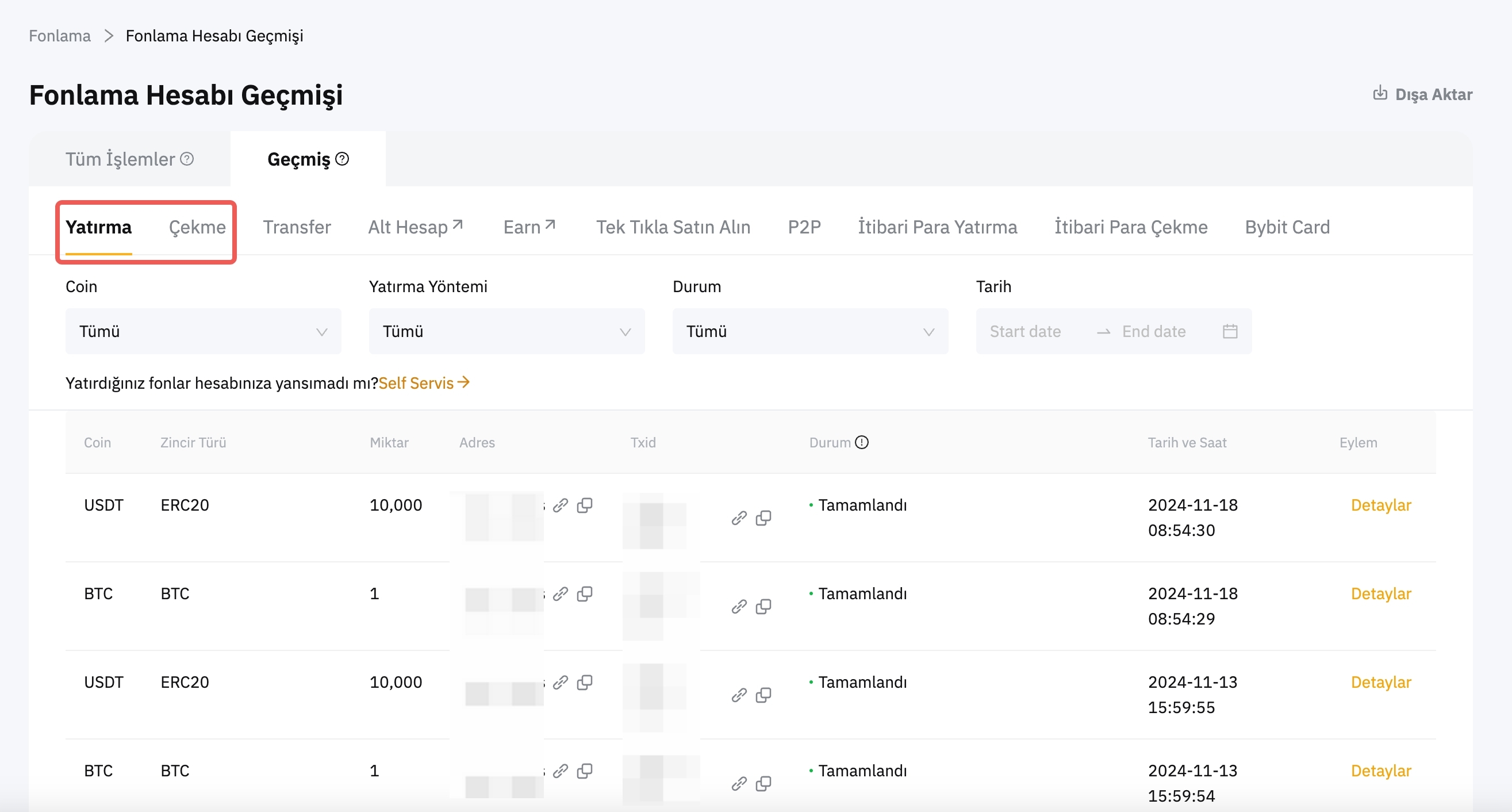Open address link icon in first USDT row
1512x812 pixels.
tap(561, 505)
